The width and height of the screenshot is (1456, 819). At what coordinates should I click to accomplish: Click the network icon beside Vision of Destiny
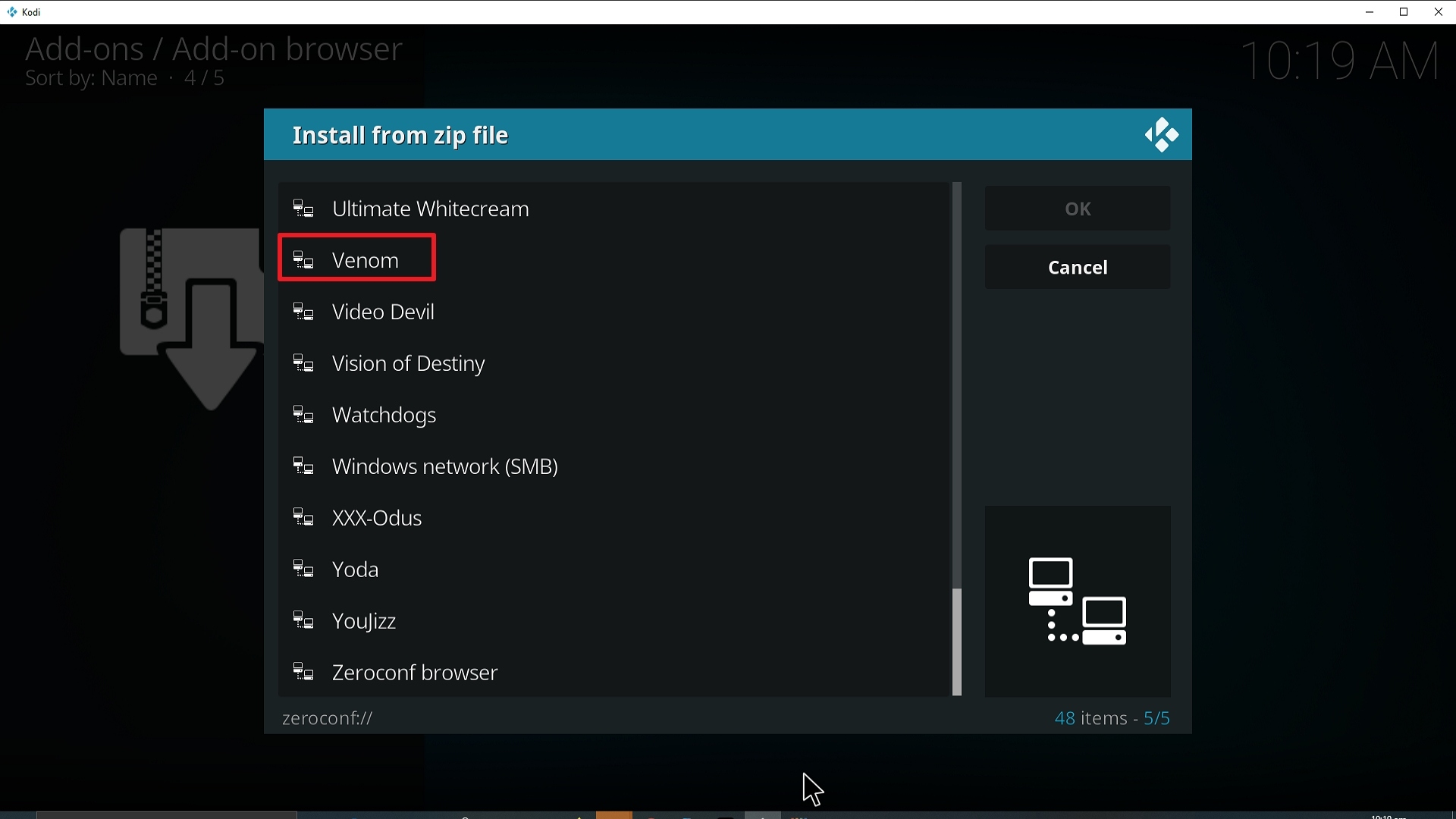tap(304, 364)
